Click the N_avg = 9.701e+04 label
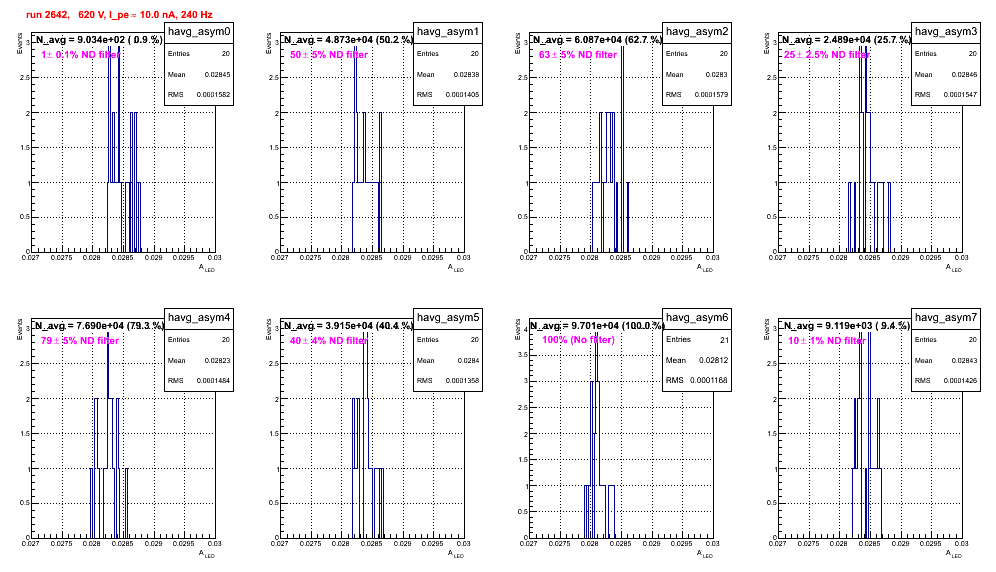The width and height of the screenshot is (996, 572). [597, 326]
